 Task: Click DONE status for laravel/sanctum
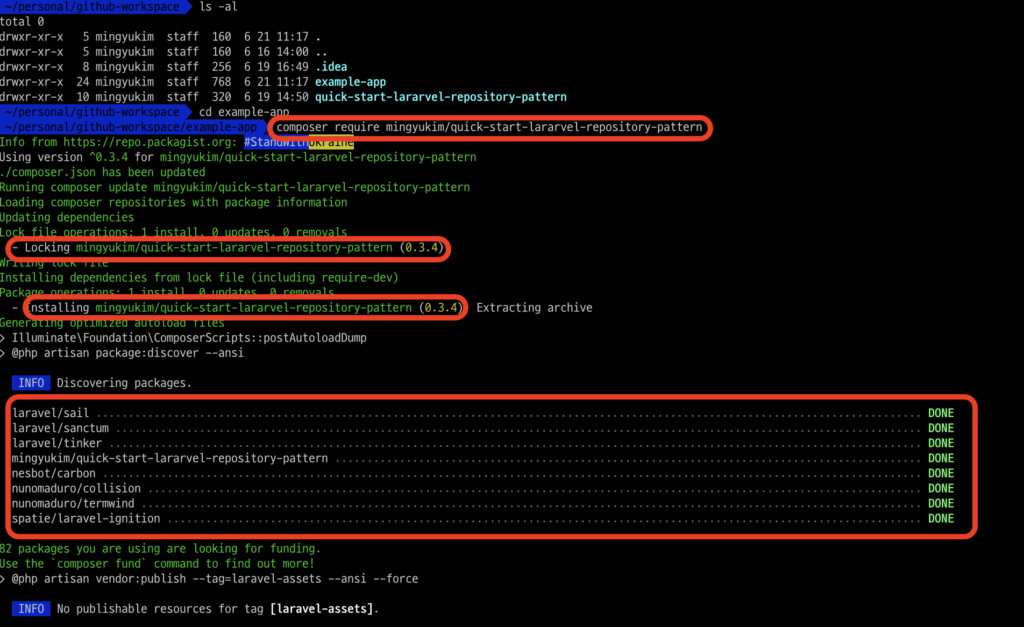click(941, 428)
